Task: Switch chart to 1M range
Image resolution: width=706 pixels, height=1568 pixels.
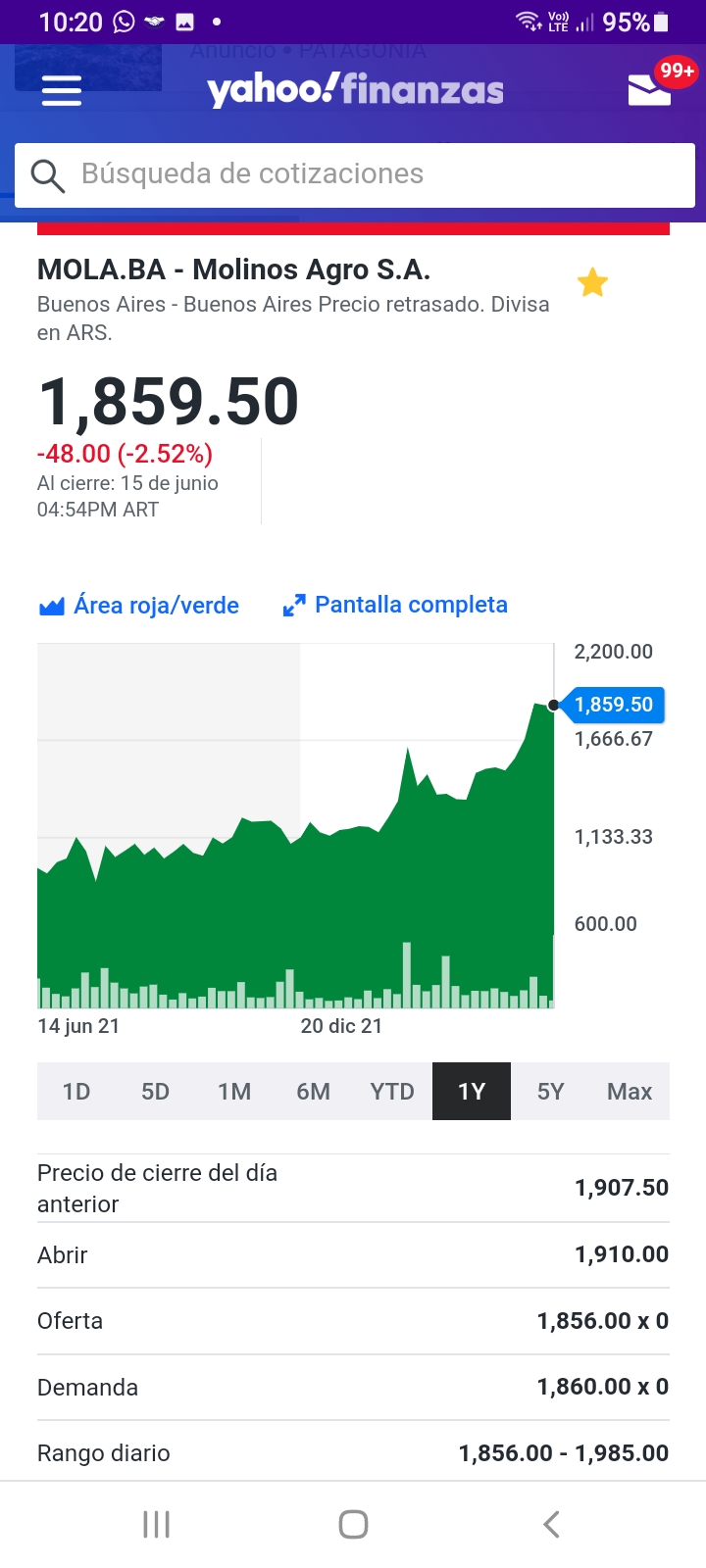Action: coord(234,1092)
